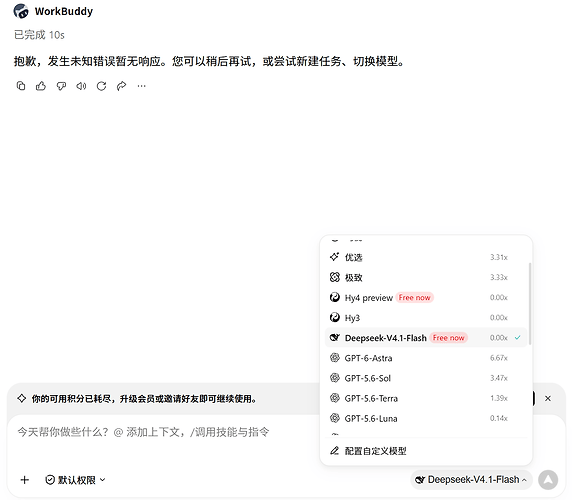Regenerate the response with retry icon
This screenshot has width=572, height=500.
coord(101,86)
